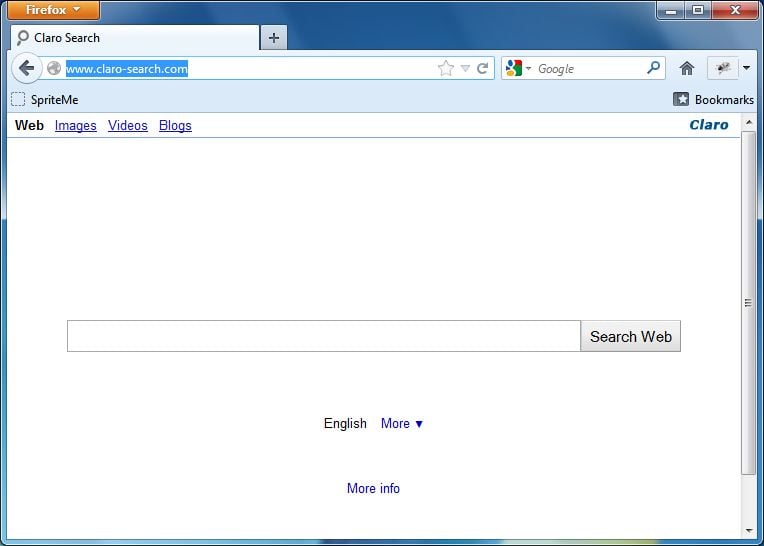Open the dropdown arrow beside the bug add-on icon
764x546 pixels.
pos(746,68)
